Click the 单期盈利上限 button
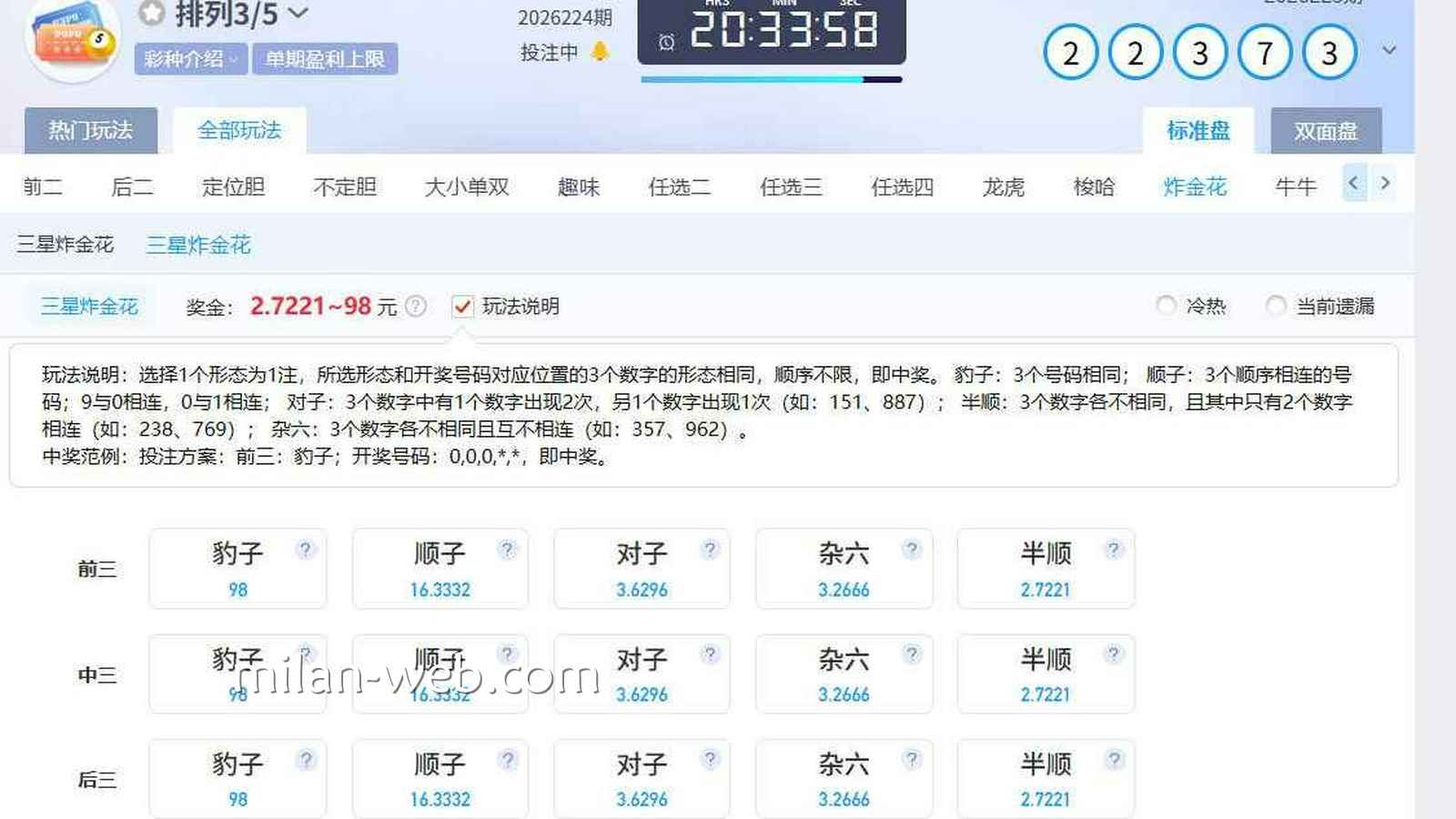 (325, 59)
